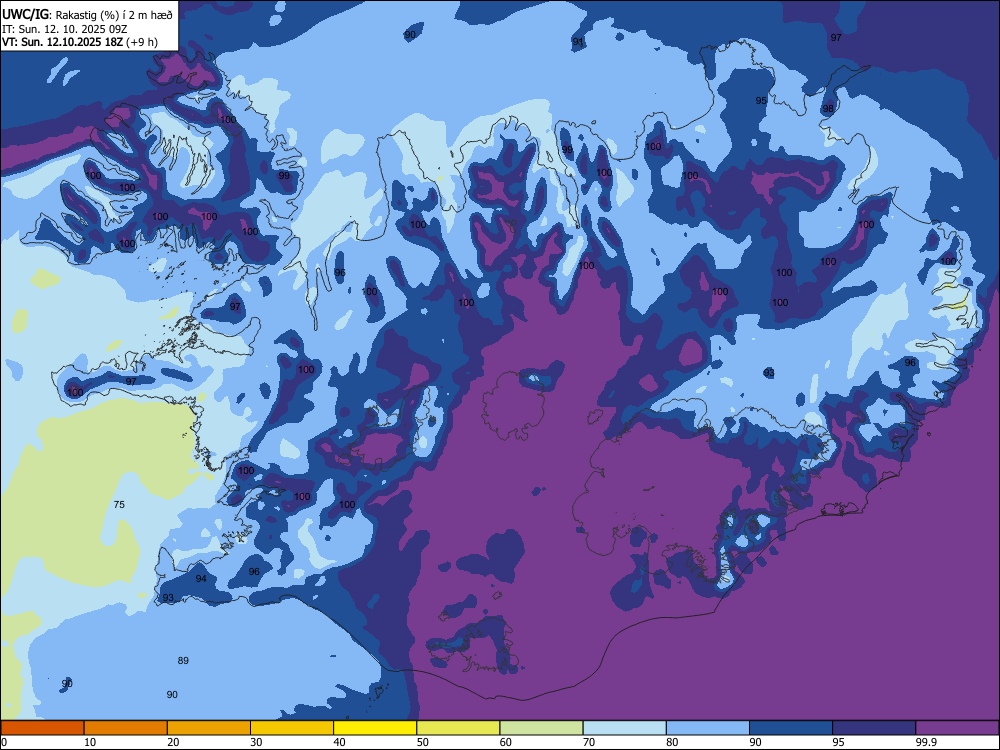Click the '98' humidity value on the map

(x=828, y=108)
